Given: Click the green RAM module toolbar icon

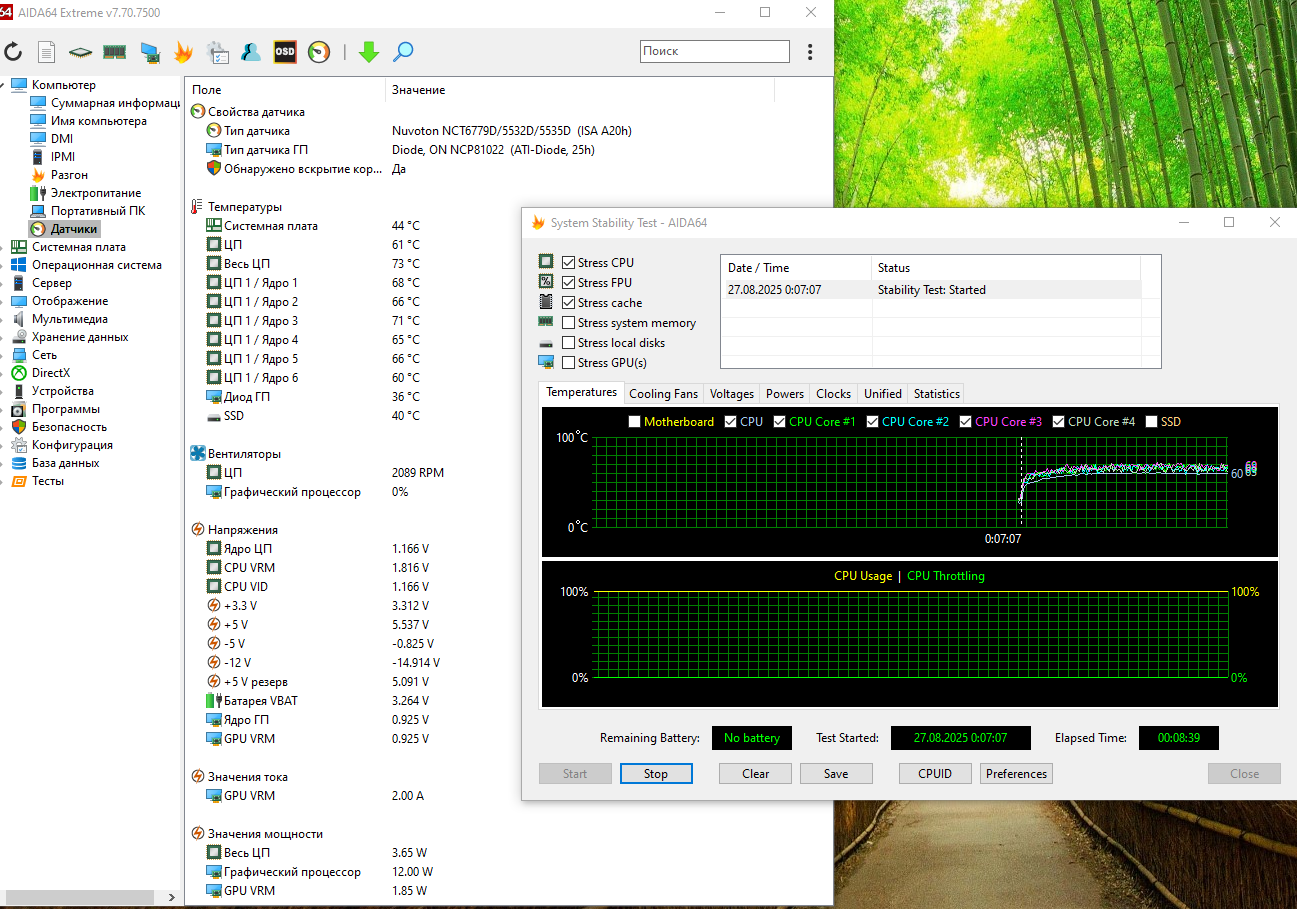Looking at the screenshot, I should (x=114, y=52).
